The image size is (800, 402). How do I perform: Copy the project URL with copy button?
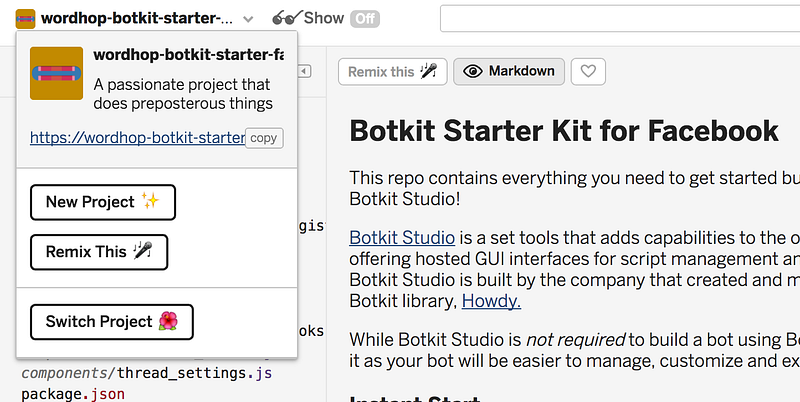click(264, 138)
